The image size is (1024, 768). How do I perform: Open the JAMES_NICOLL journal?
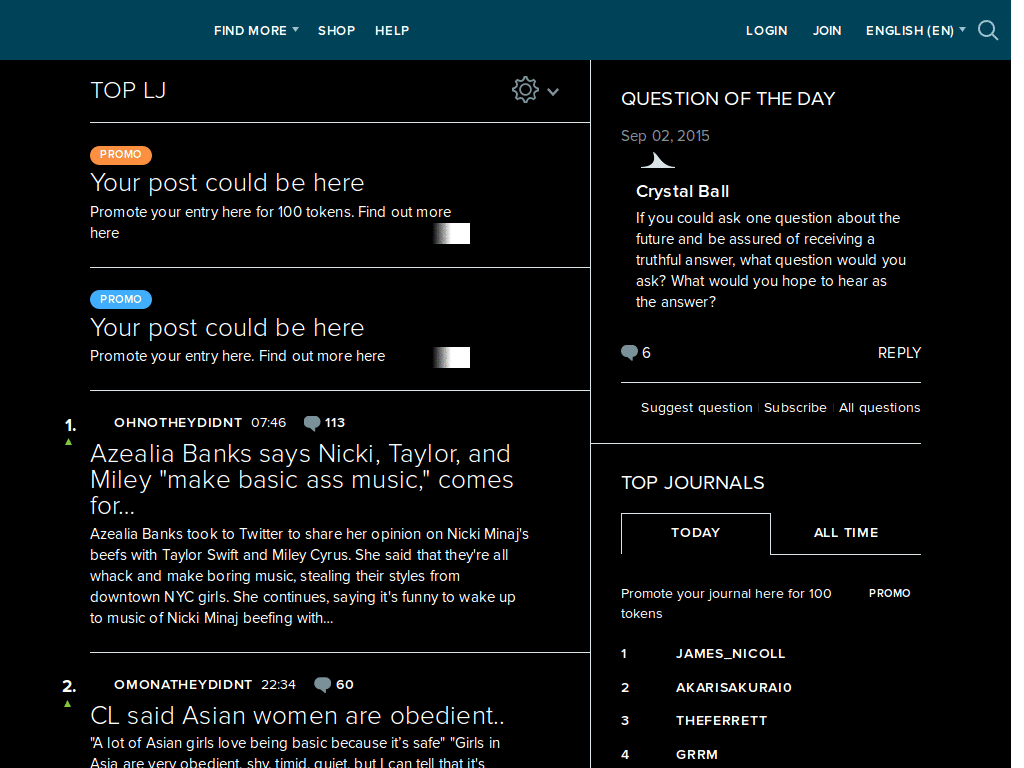pyautogui.click(x=730, y=654)
